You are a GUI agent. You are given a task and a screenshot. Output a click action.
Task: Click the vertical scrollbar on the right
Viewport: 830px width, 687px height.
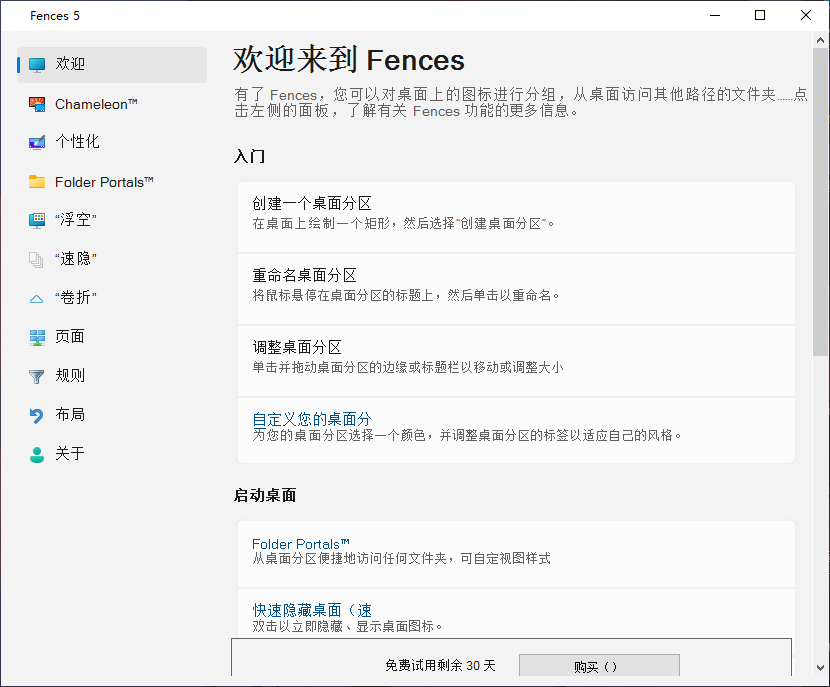821,200
